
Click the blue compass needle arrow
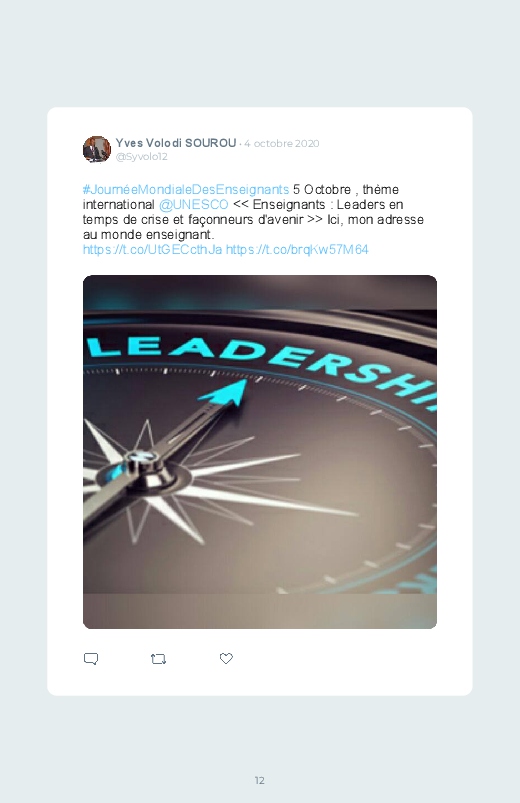222,393
